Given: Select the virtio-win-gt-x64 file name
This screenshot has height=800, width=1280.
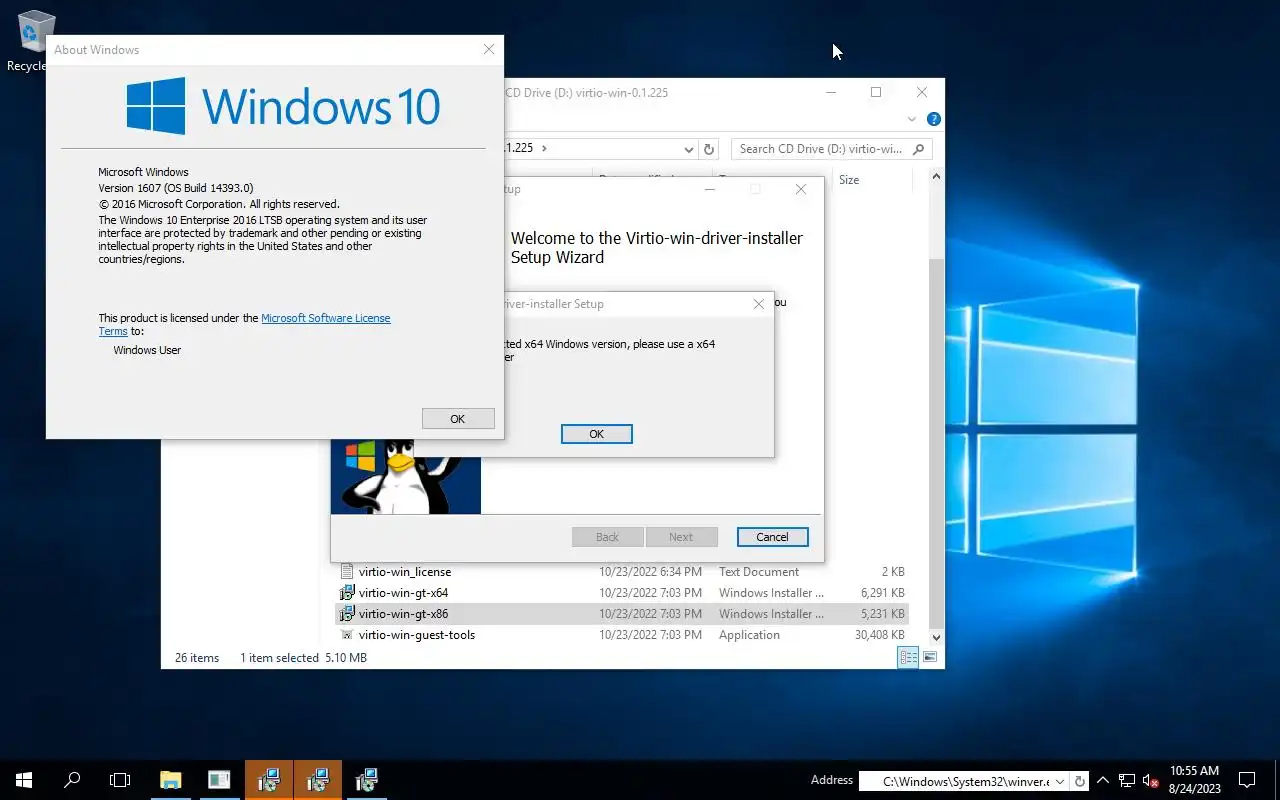Looking at the screenshot, I should tap(403, 593).
